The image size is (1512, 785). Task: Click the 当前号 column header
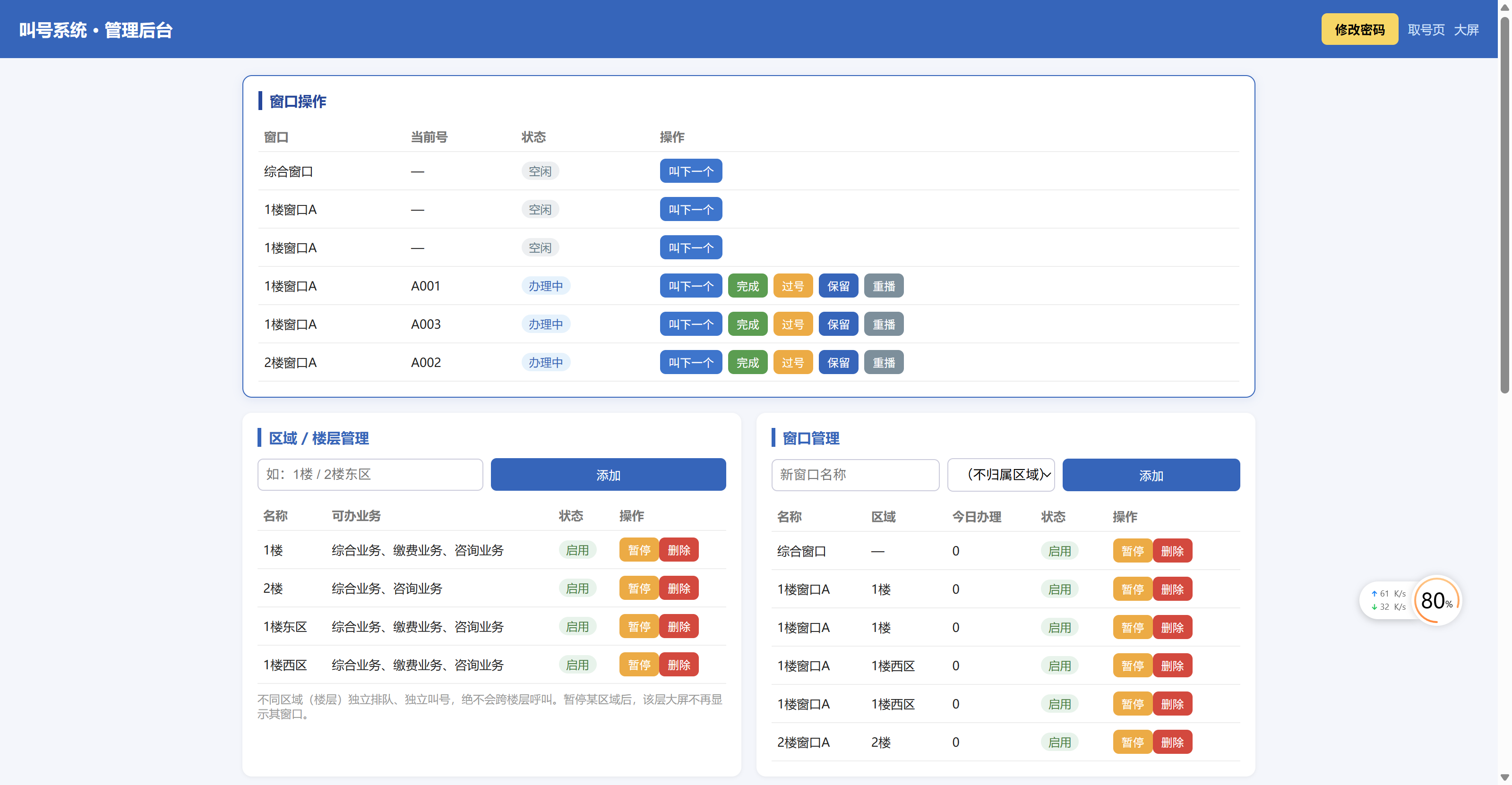[x=429, y=137]
